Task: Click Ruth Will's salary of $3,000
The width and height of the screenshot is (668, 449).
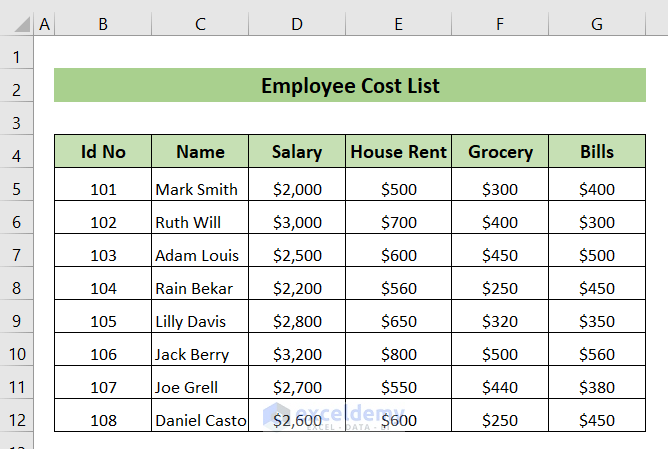Action: pyautogui.click(x=297, y=222)
